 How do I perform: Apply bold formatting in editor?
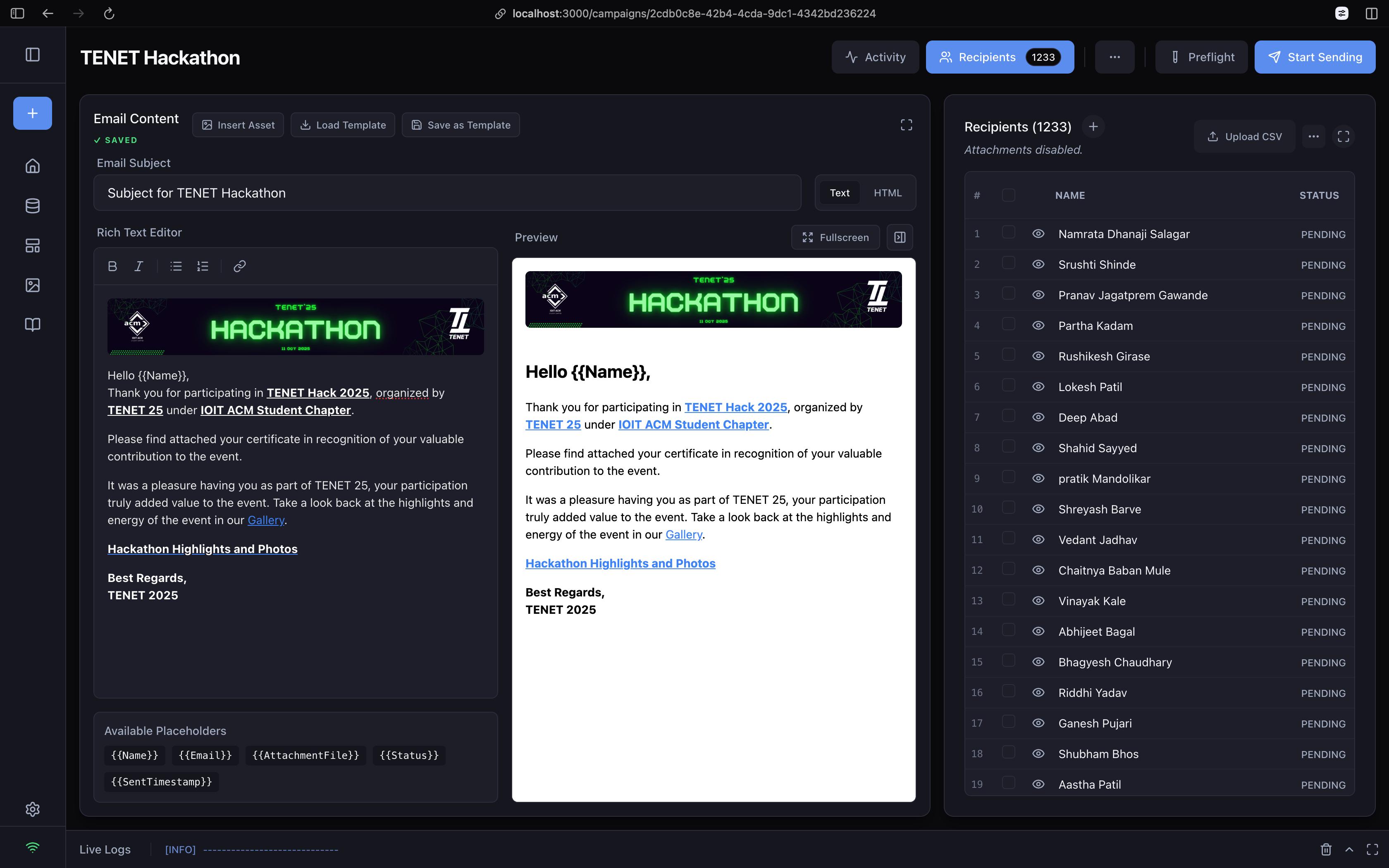pyautogui.click(x=112, y=266)
